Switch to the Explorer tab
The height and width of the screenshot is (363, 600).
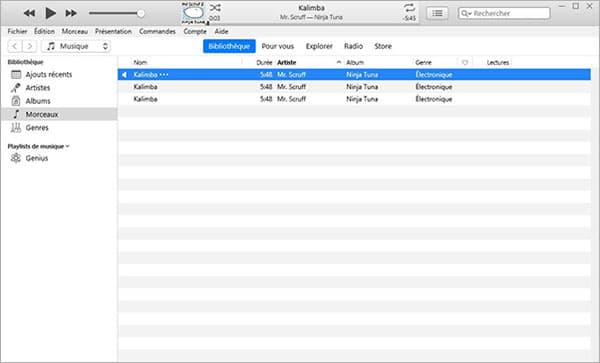[x=319, y=46]
